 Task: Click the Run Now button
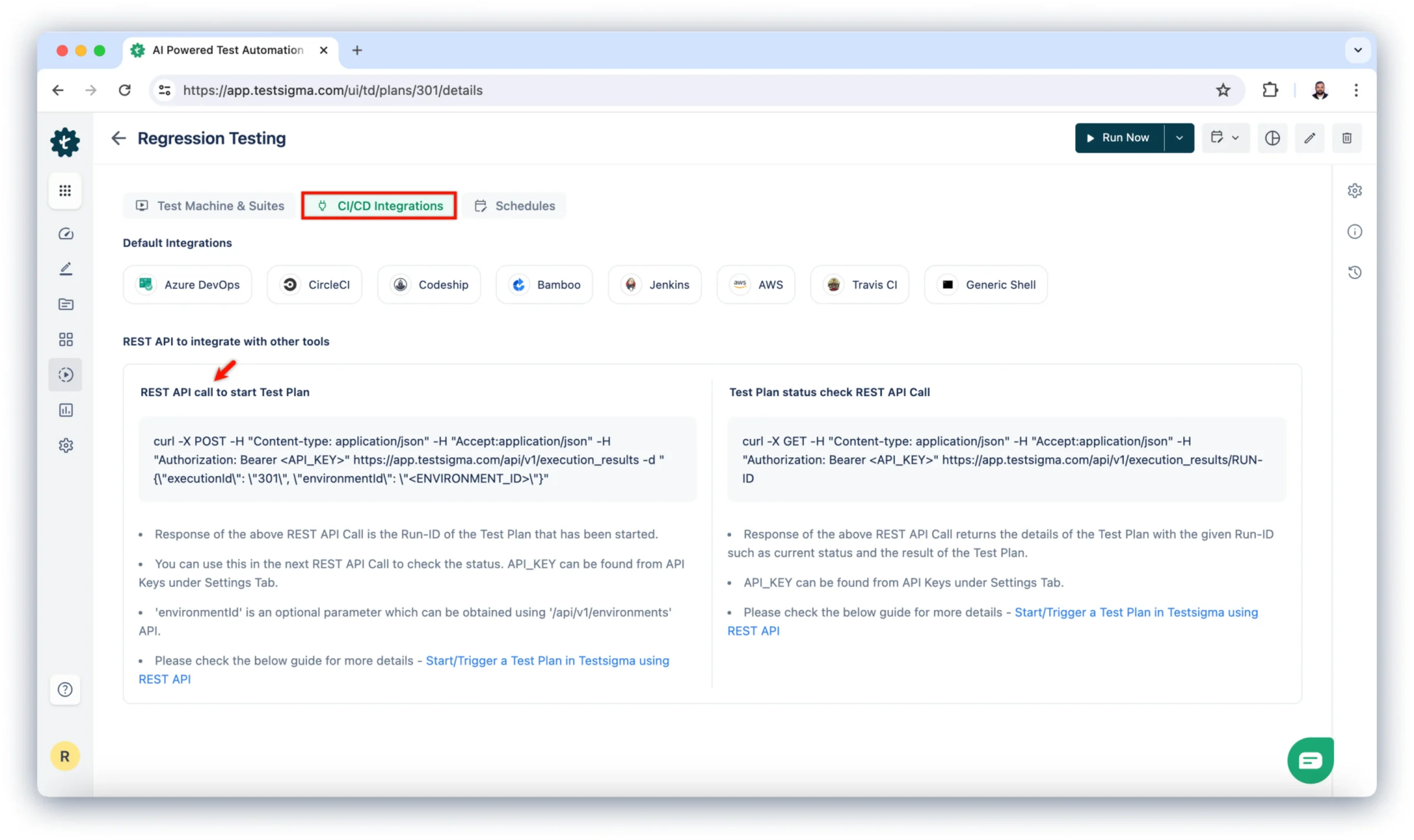[1118, 138]
